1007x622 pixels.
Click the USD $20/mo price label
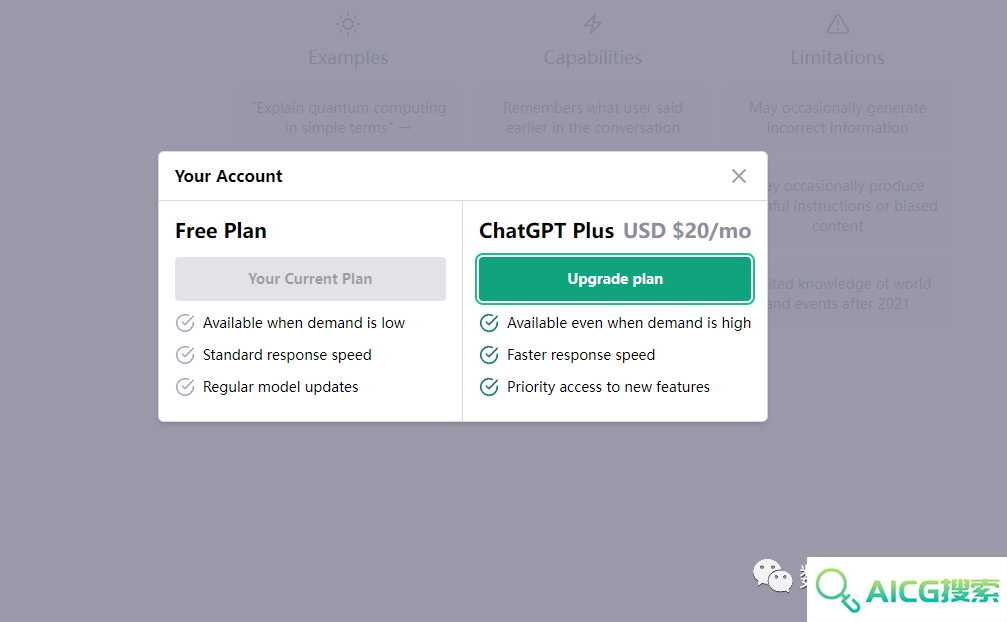(687, 230)
